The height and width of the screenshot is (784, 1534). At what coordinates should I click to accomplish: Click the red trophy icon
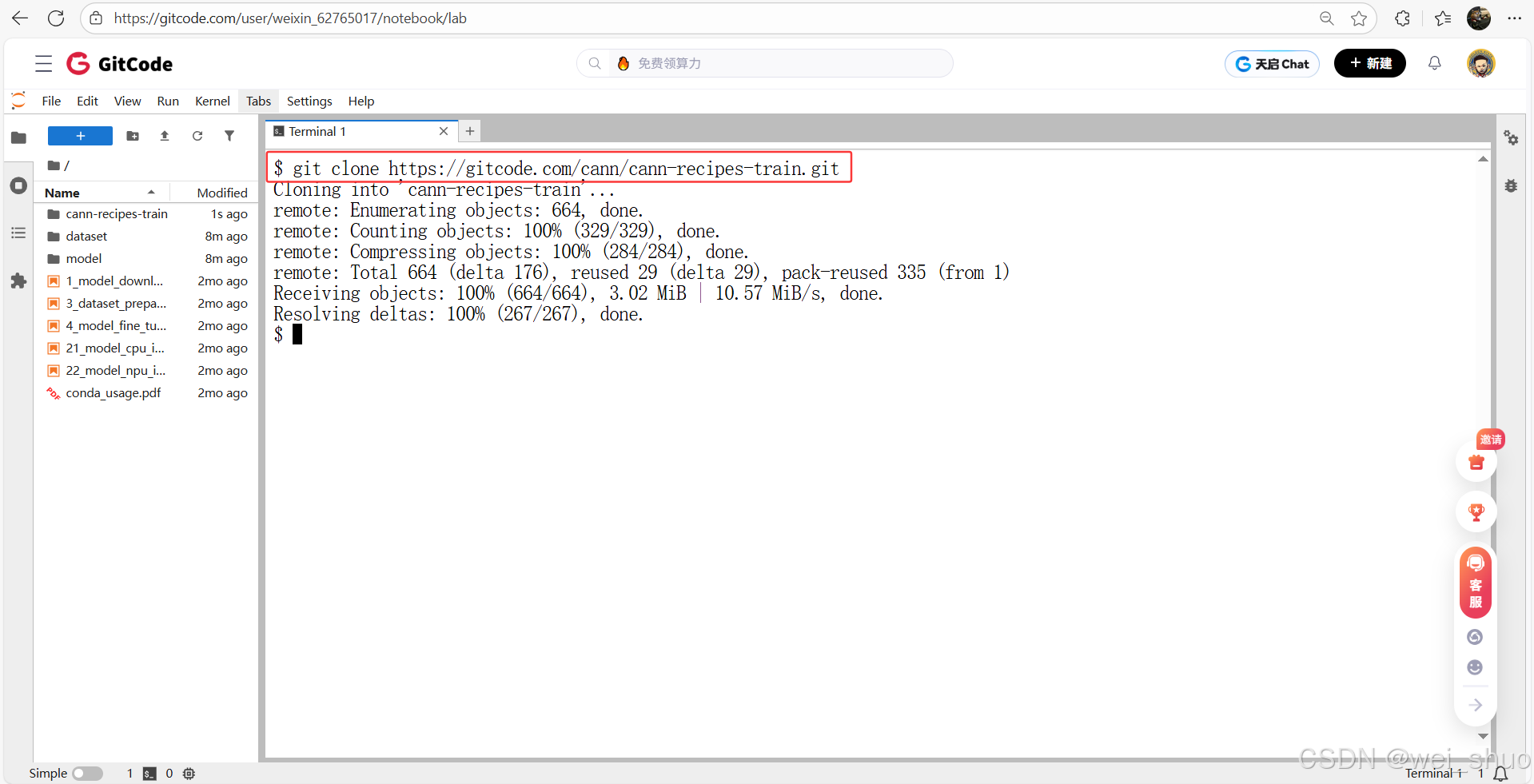[x=1476, y=512]
